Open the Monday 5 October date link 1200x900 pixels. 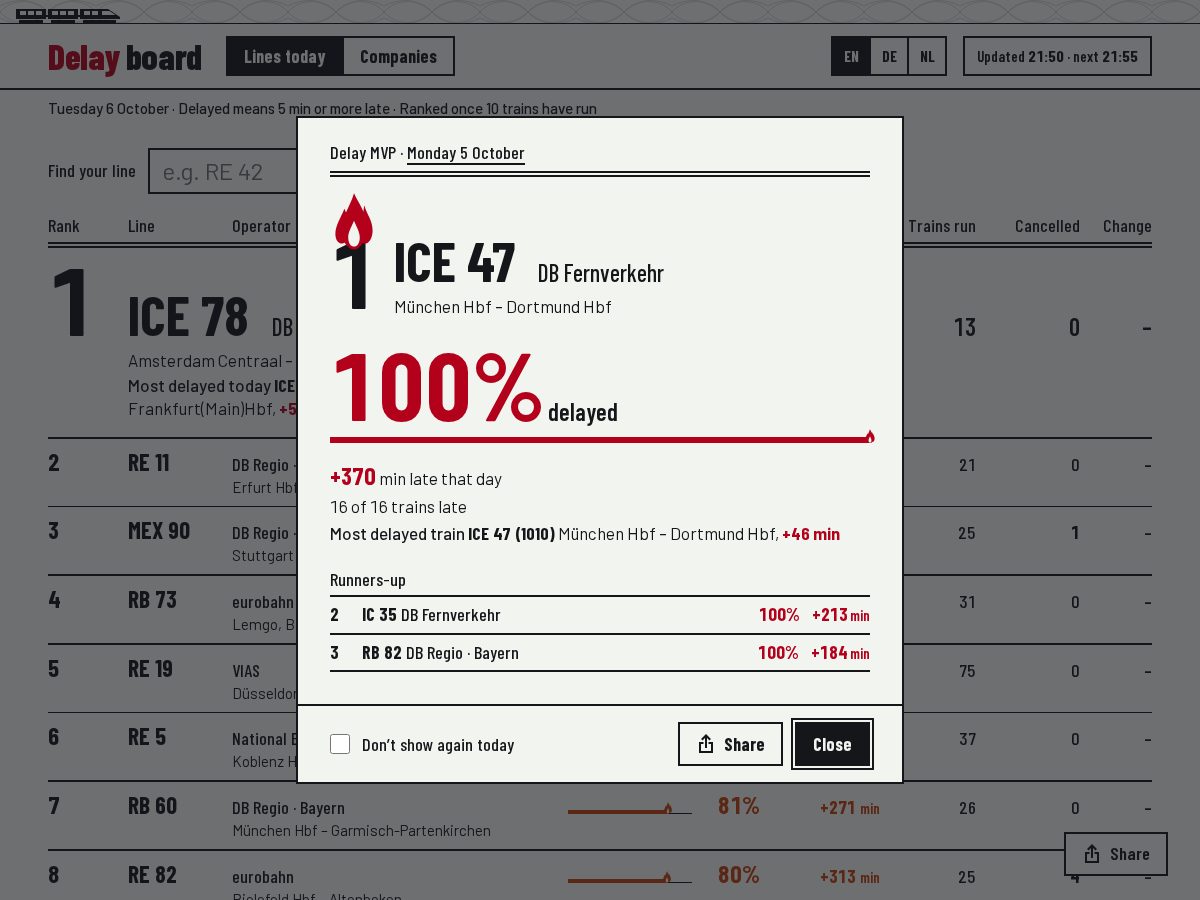(x=466, y=153)
